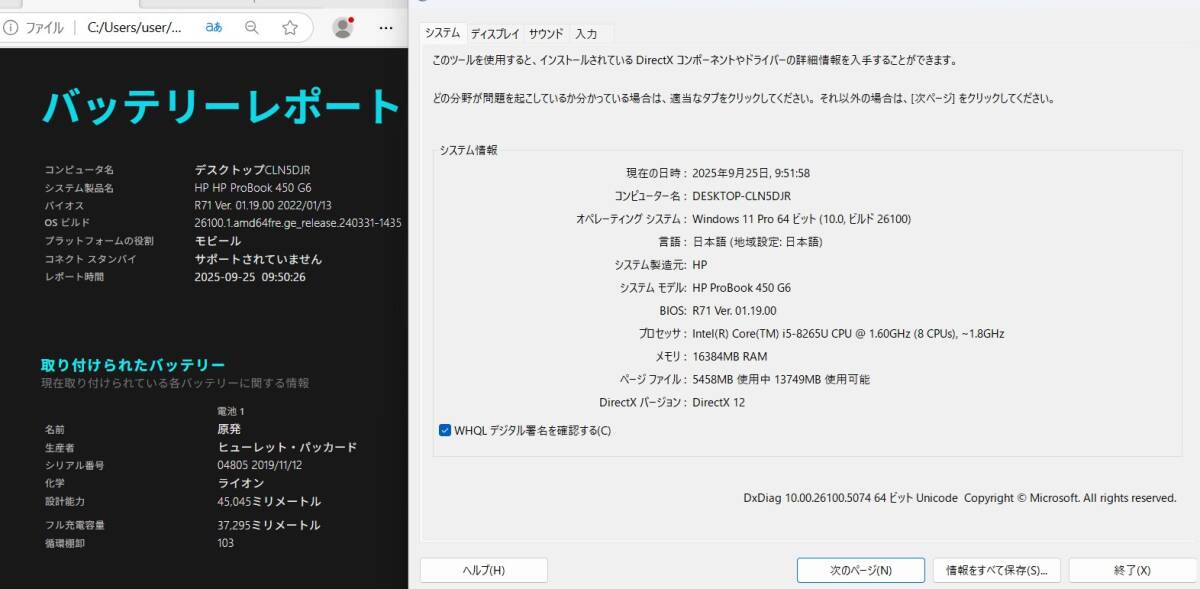Click the zoom magnifier icon in address bar

[249, 29]
